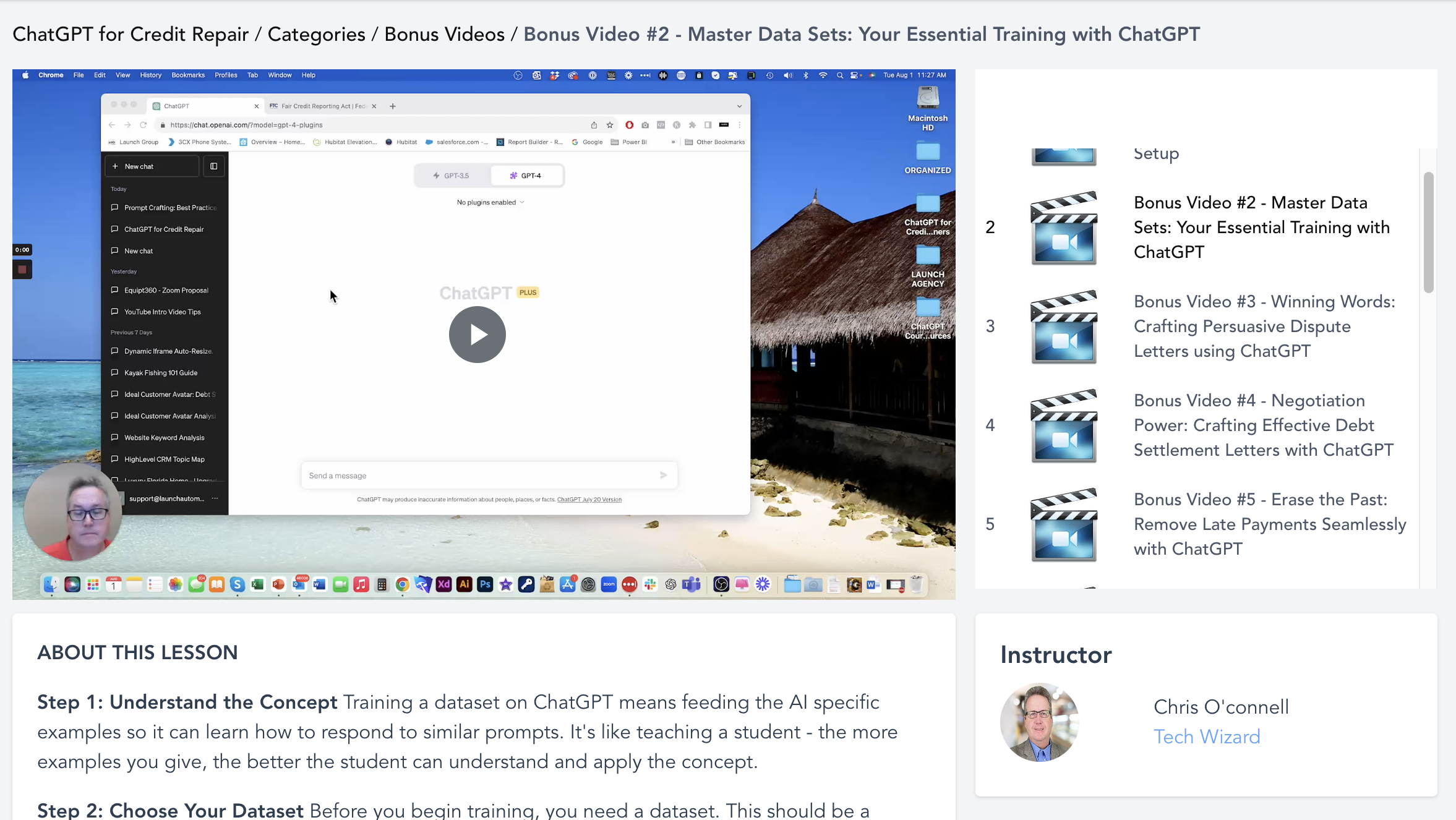This screenshot has width=1456, height=820.
Task: Open the History menu in Chrome menu bar
Action: click(x=150, y=75)
